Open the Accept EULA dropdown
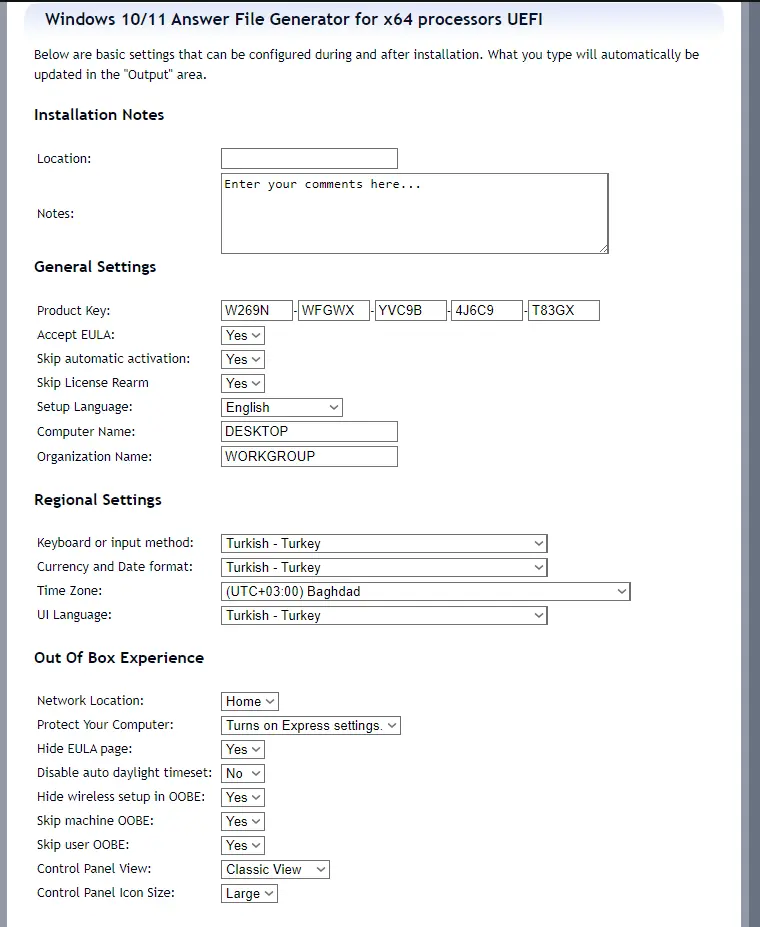760x927 pixels. 243,335
